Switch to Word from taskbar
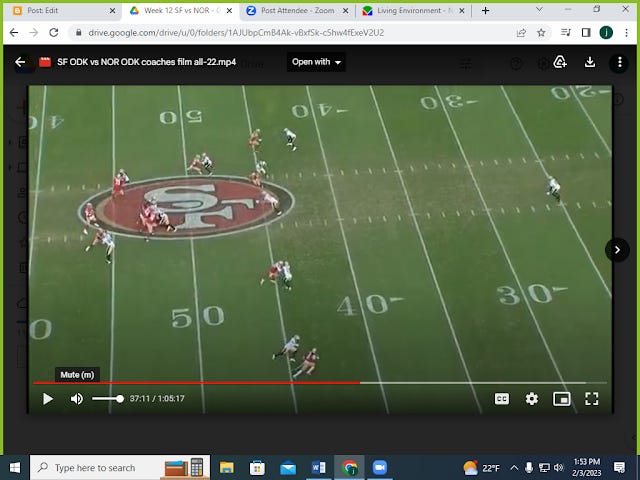The width and height of the screenshot is (640, 480). [318, 467]
